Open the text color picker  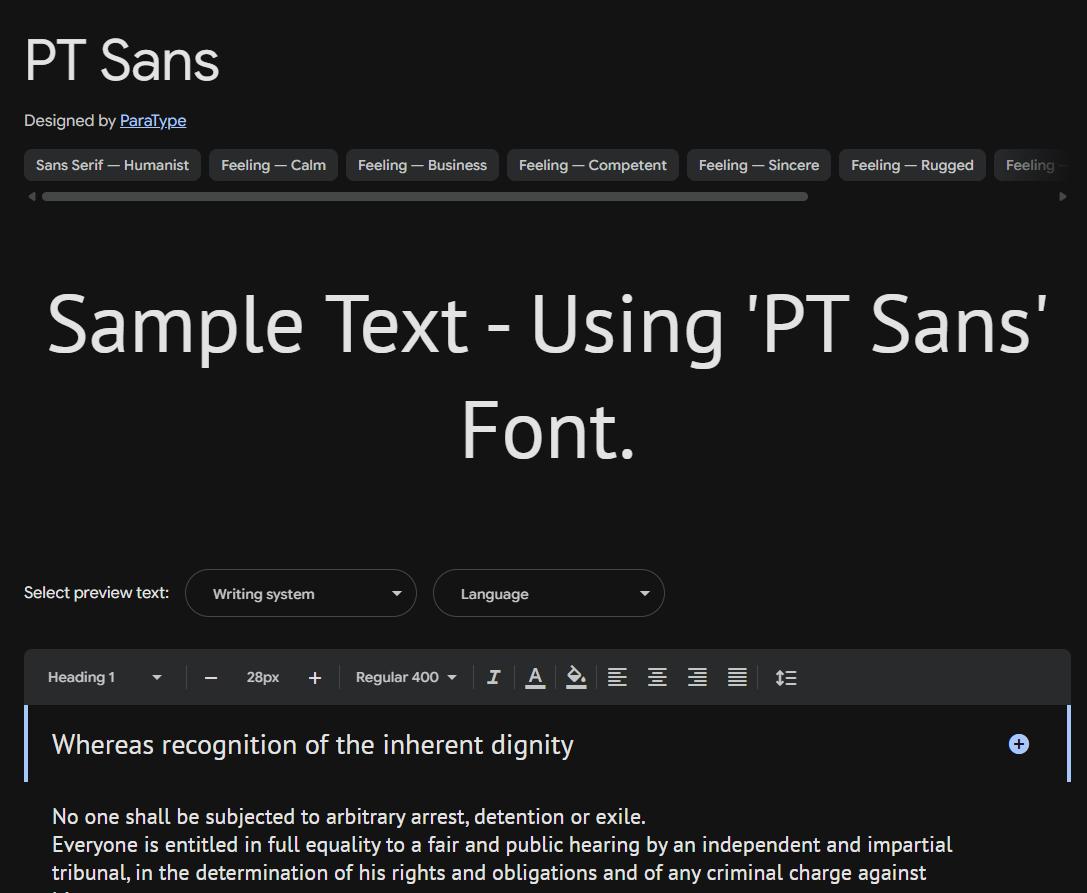[x=534, y=677]
